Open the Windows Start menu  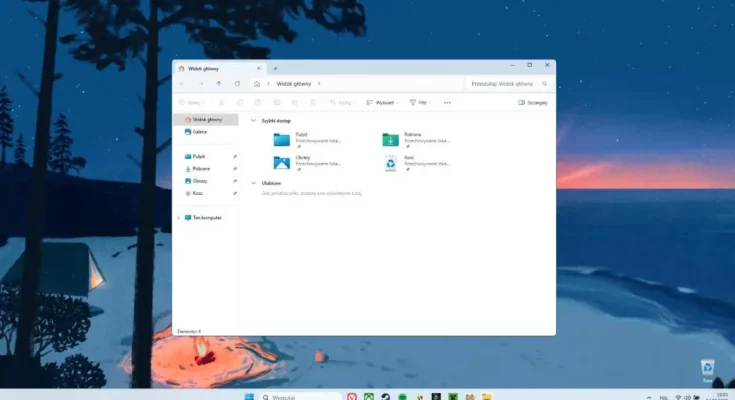point(249,397)
